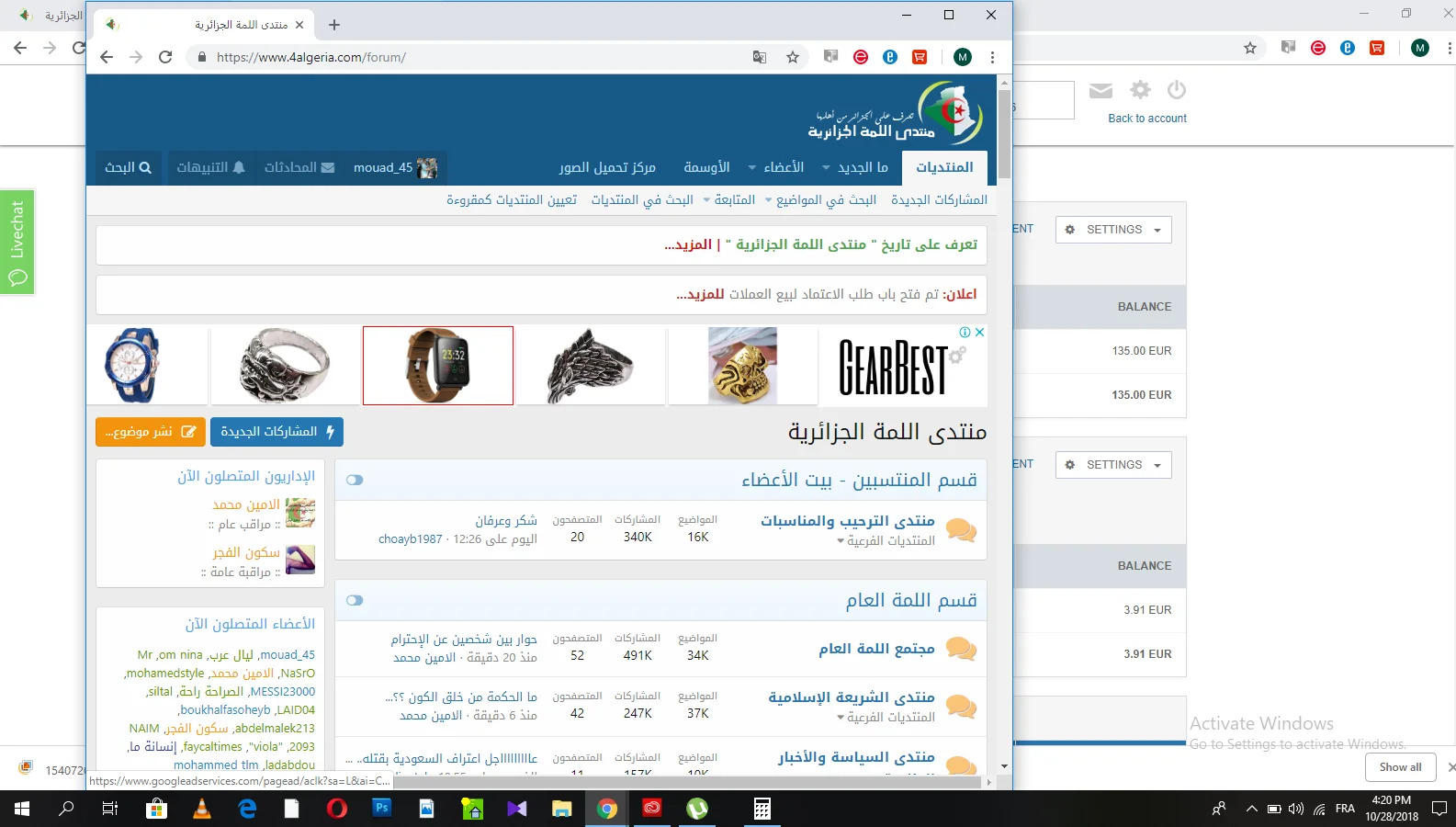The height and width of the screenshot is (827, 1456).
Task: Collapse the قسم المنتسبين category toggle
Action: coord(355,480)
